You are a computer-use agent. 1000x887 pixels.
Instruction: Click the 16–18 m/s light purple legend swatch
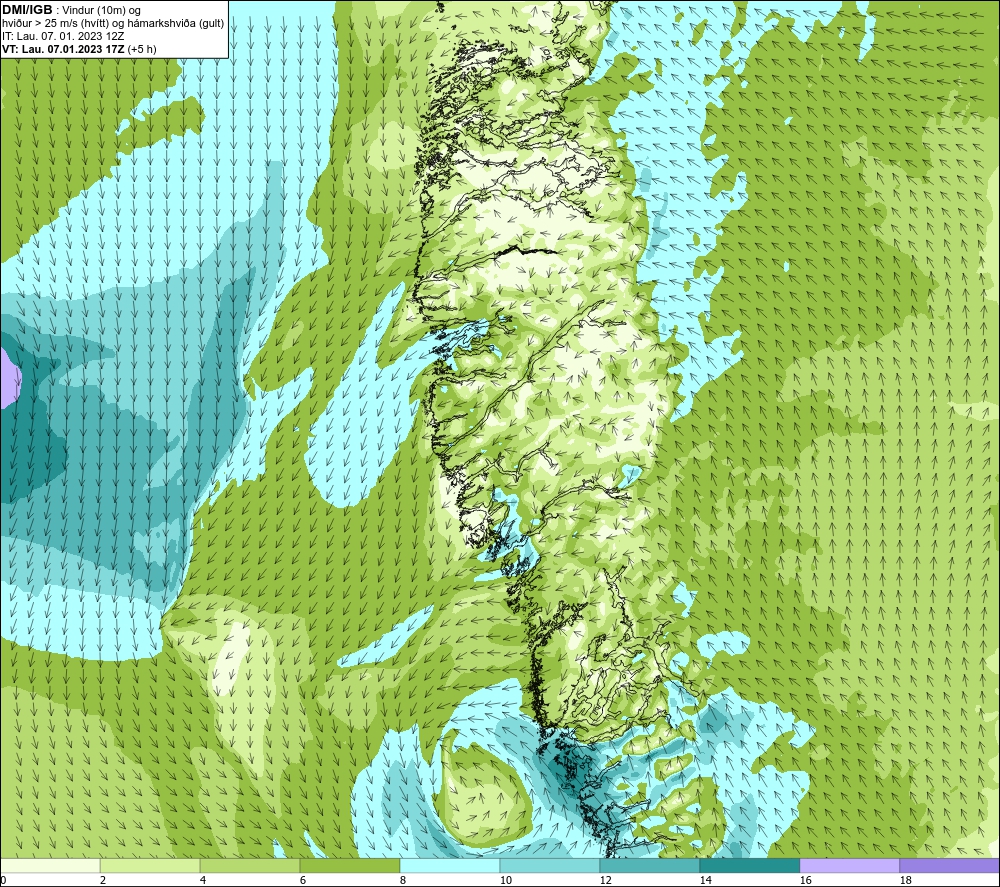pos(849,866)
